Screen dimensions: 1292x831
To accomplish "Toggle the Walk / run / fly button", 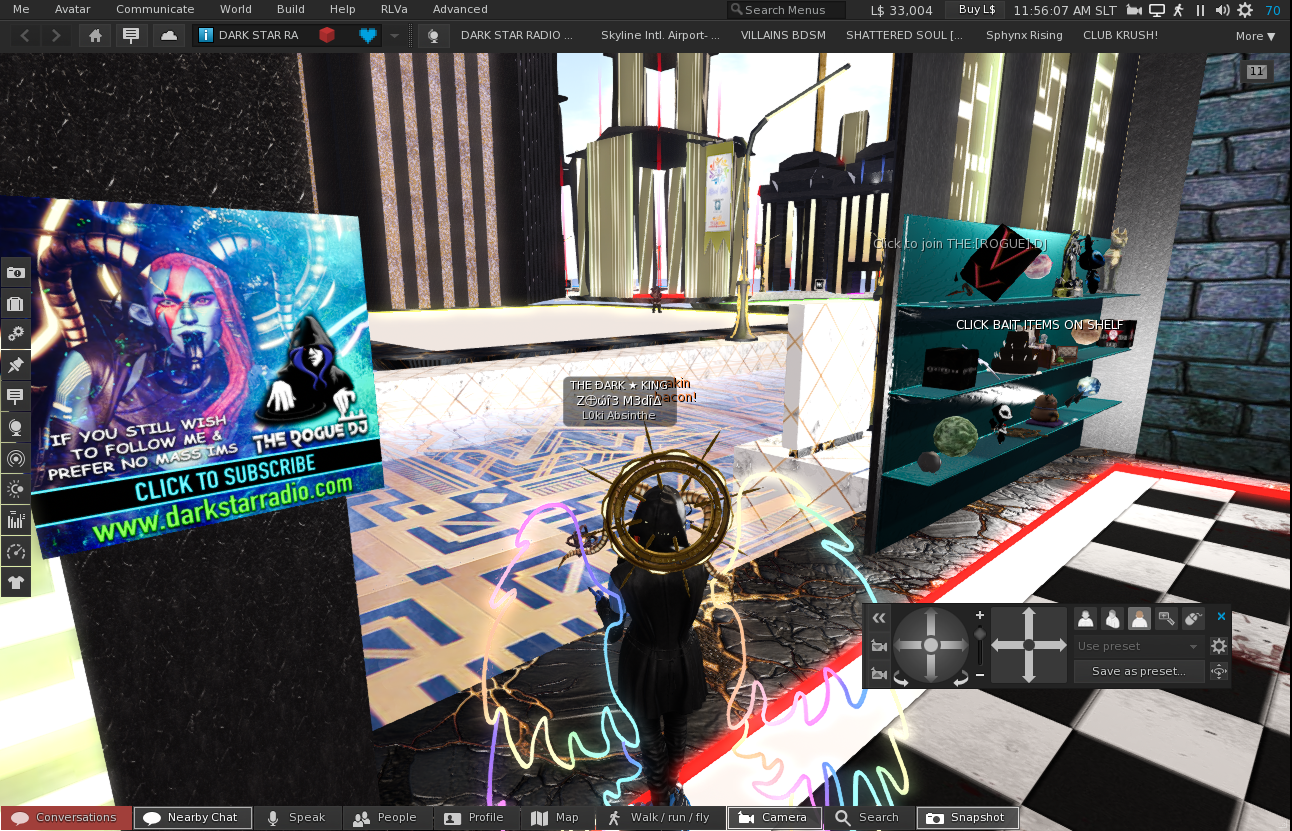I will (658, 818).
